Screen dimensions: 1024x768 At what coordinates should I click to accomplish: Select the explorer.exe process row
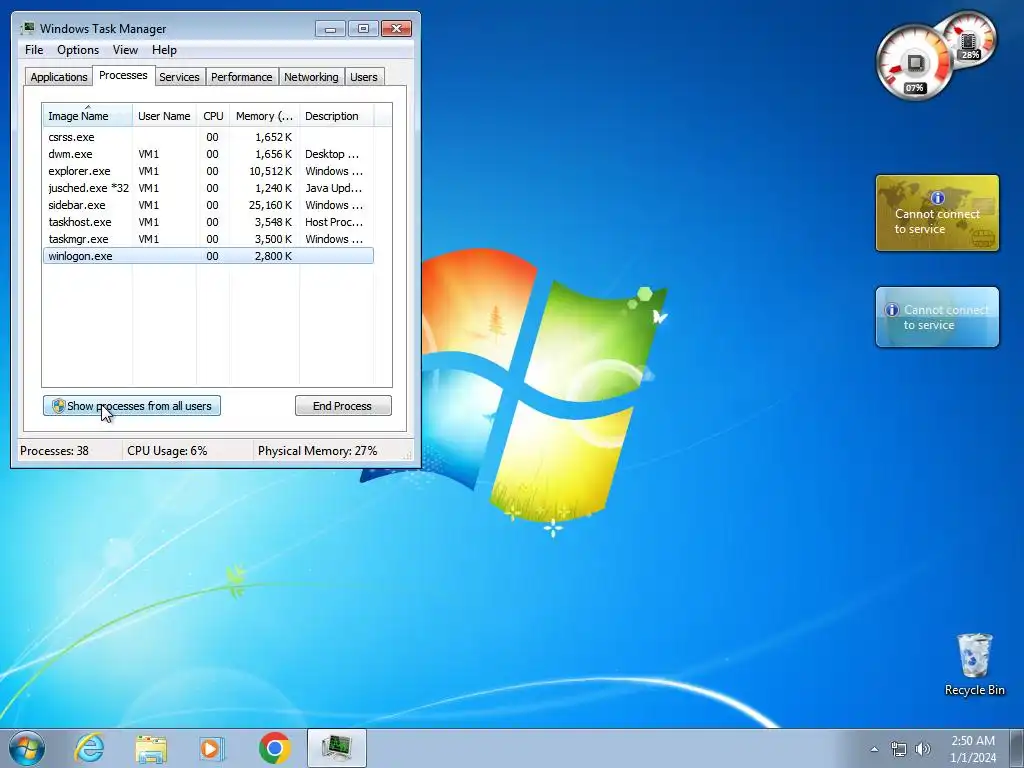tap(208, 171)
